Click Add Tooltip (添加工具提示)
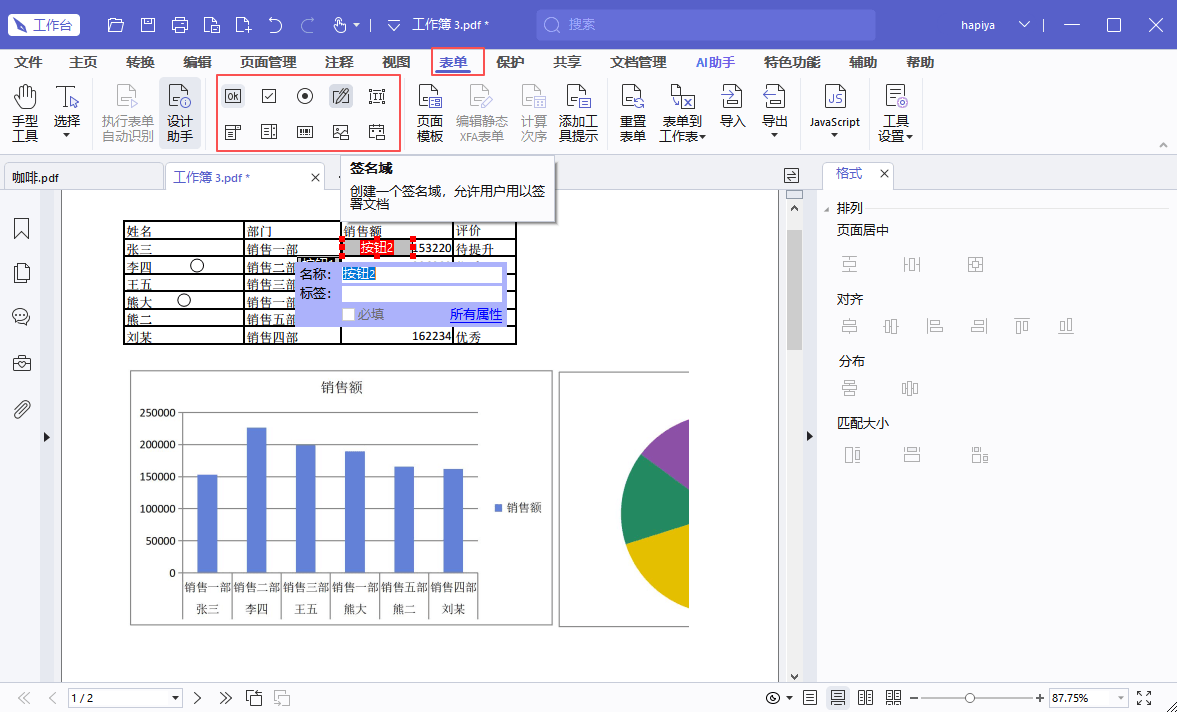The width and height of the screenshot is (1177, 712). tap(578, 113)
